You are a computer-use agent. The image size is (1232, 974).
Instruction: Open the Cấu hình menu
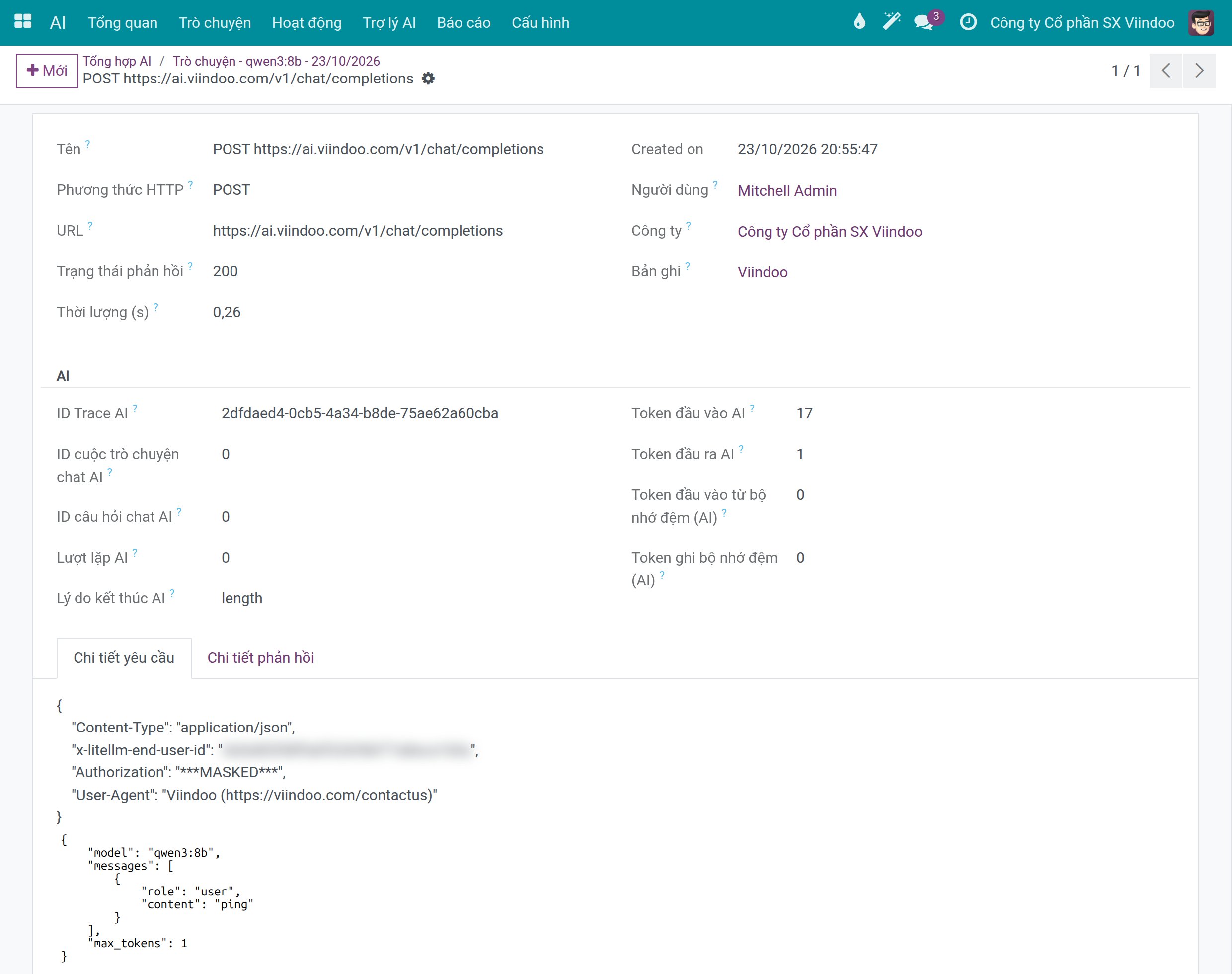[540, 23]
